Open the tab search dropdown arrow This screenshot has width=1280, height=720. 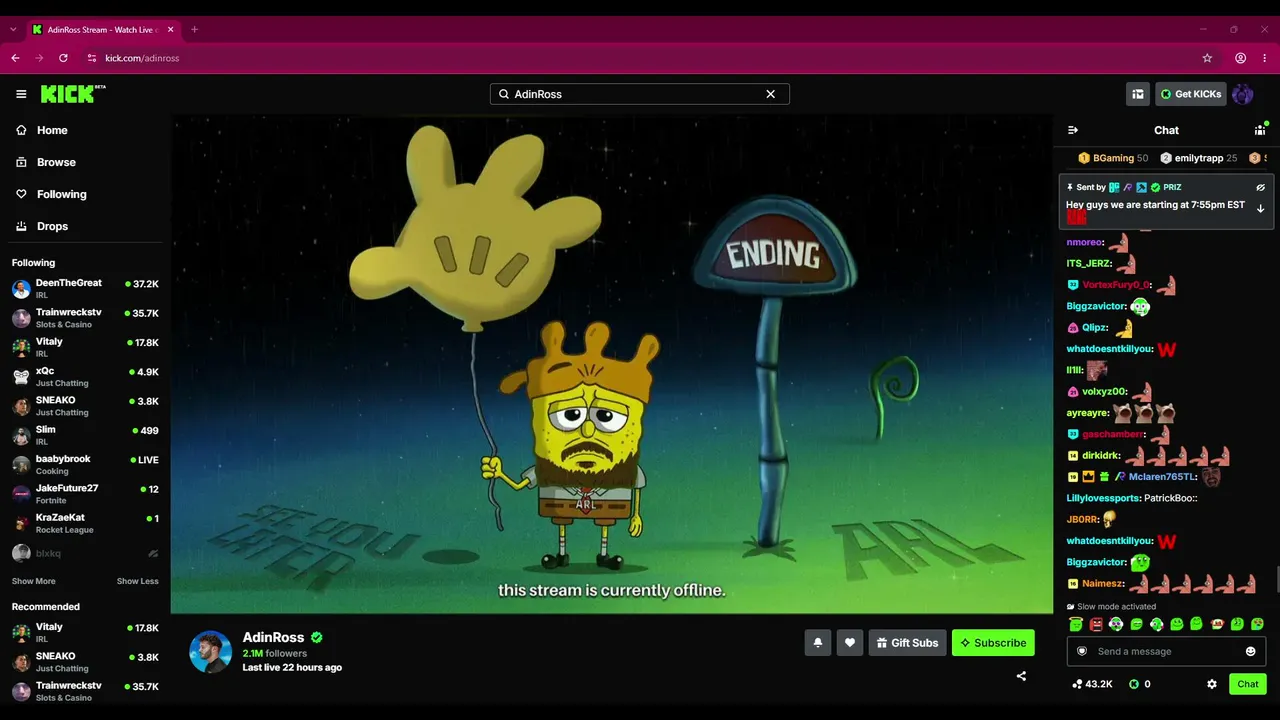pyautogui.click(x=13, y=29)
